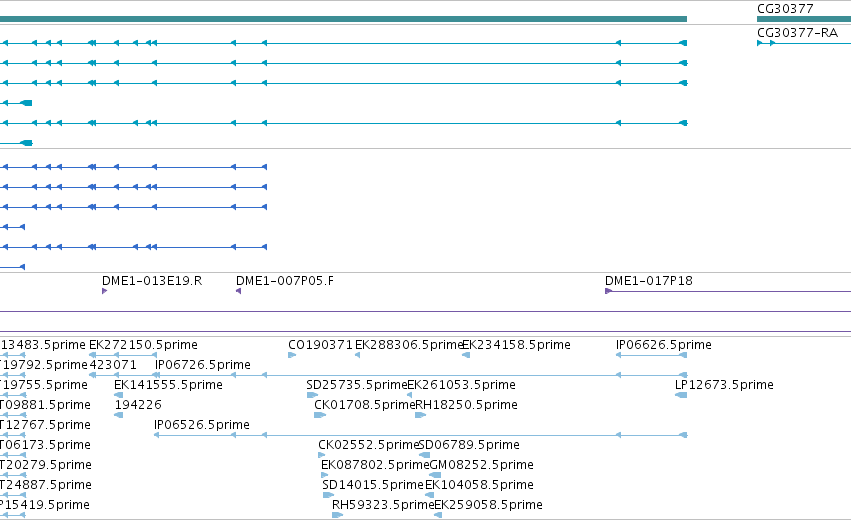Click the CO190371 EST arrow glyph
Image resolution: width=851 pixels, height=520 pixels.
[x=292, y=355]
